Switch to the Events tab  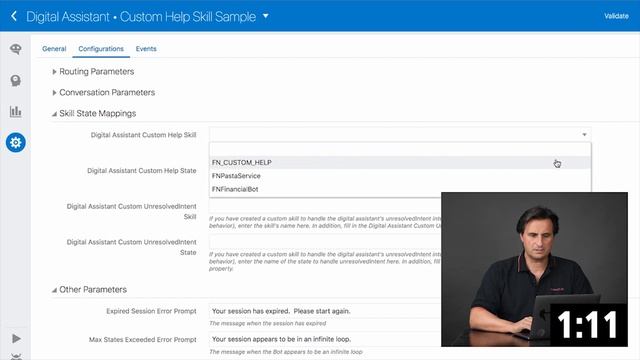[146, 49]
